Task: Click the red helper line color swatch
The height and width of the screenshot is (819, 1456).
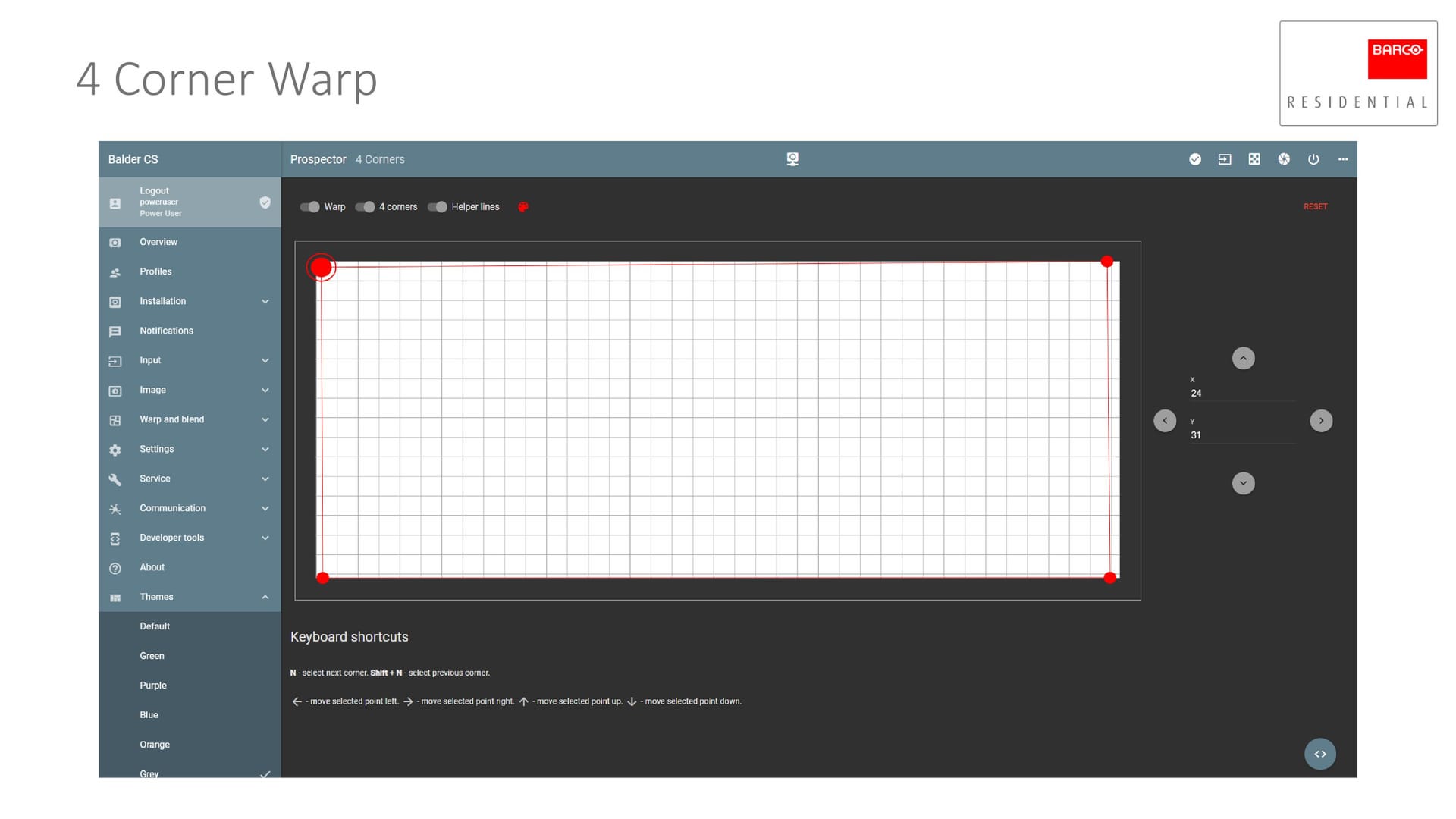Action: 523,207
